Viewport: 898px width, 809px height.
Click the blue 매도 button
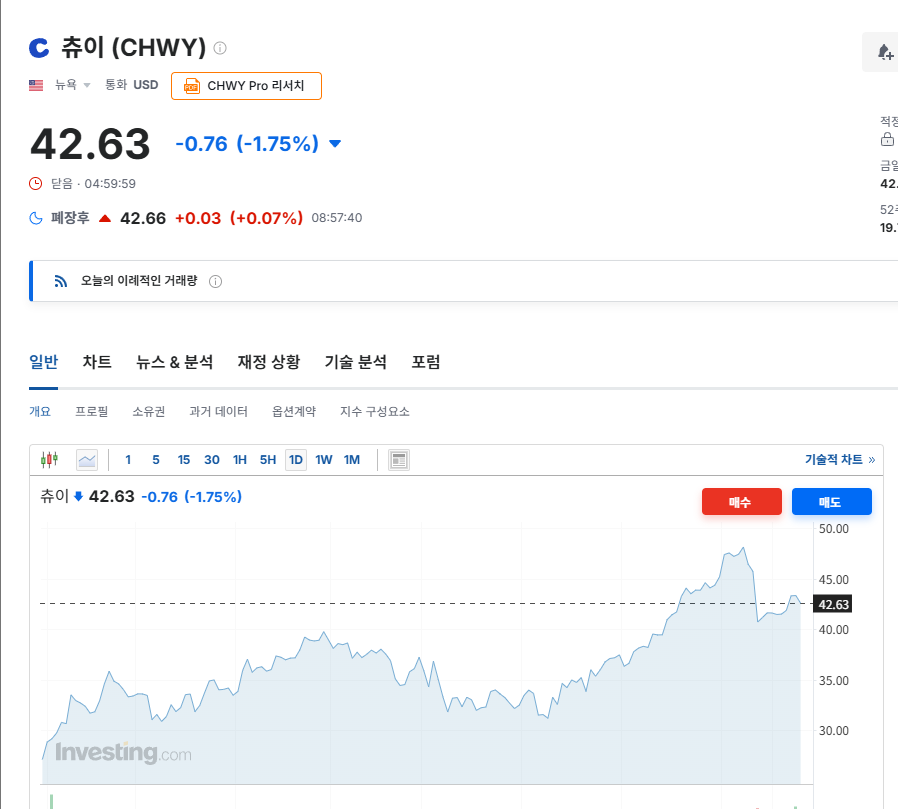click(x=832, y=502)
